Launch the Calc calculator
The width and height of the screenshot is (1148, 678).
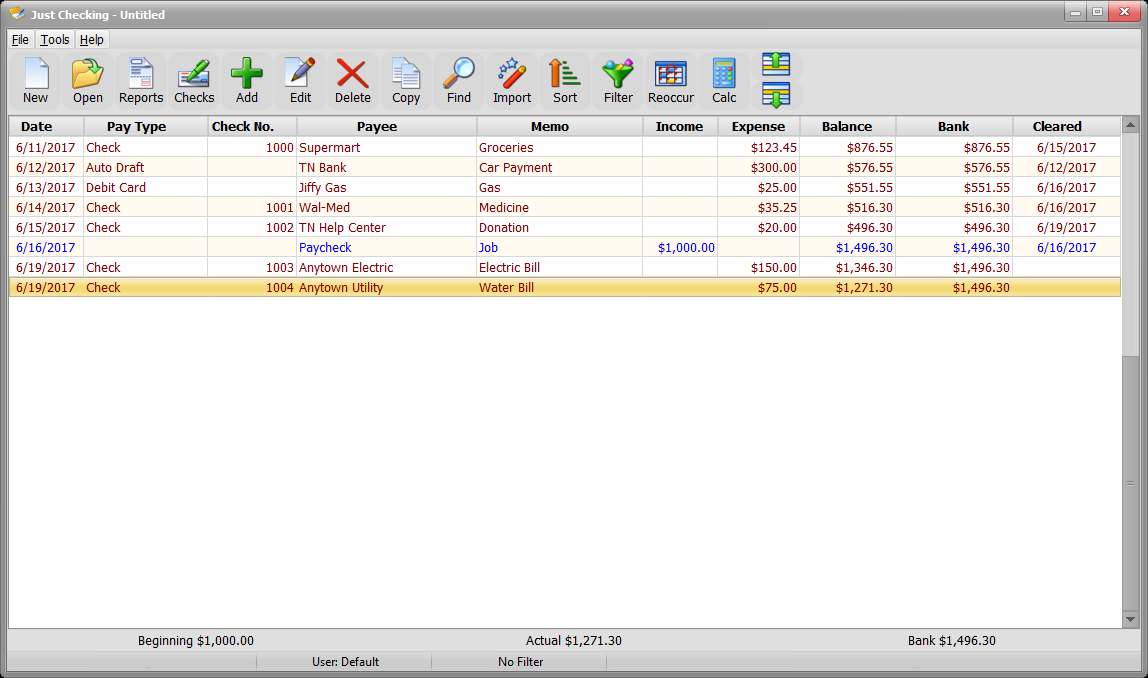(x=724, y=80)
